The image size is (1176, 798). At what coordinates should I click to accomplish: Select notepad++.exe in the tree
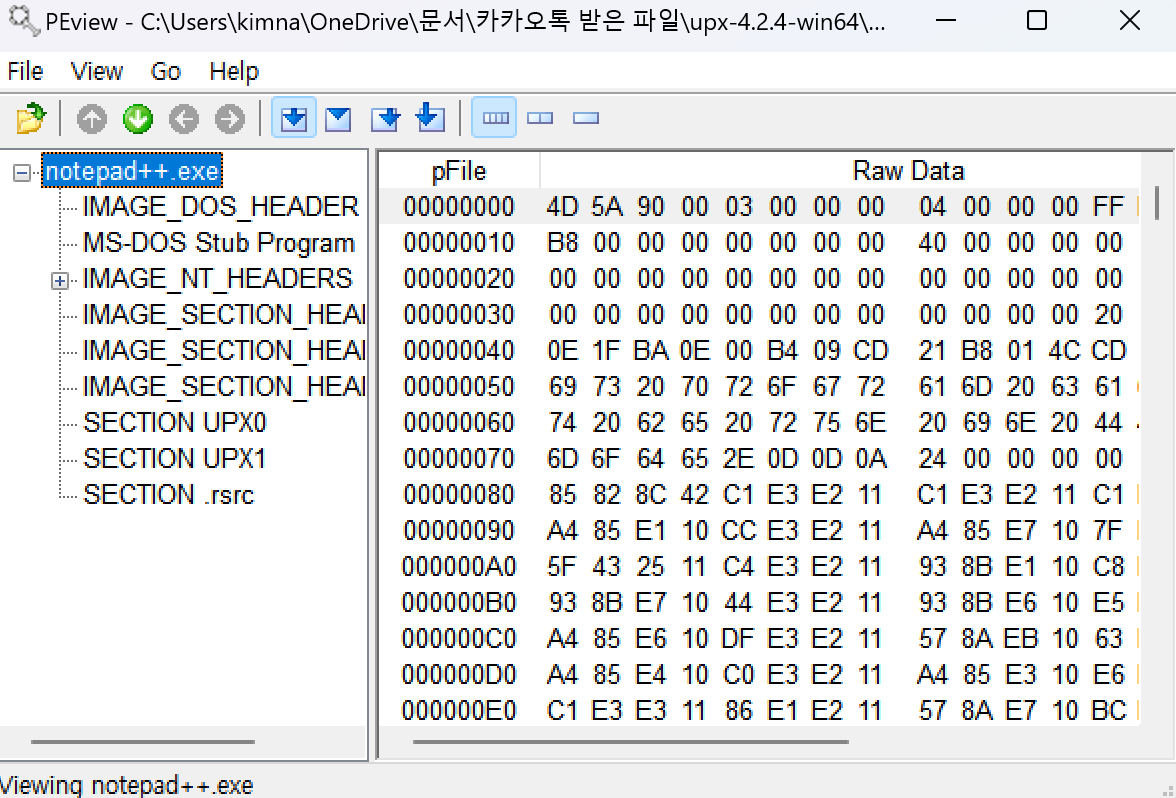coord(132,171)
